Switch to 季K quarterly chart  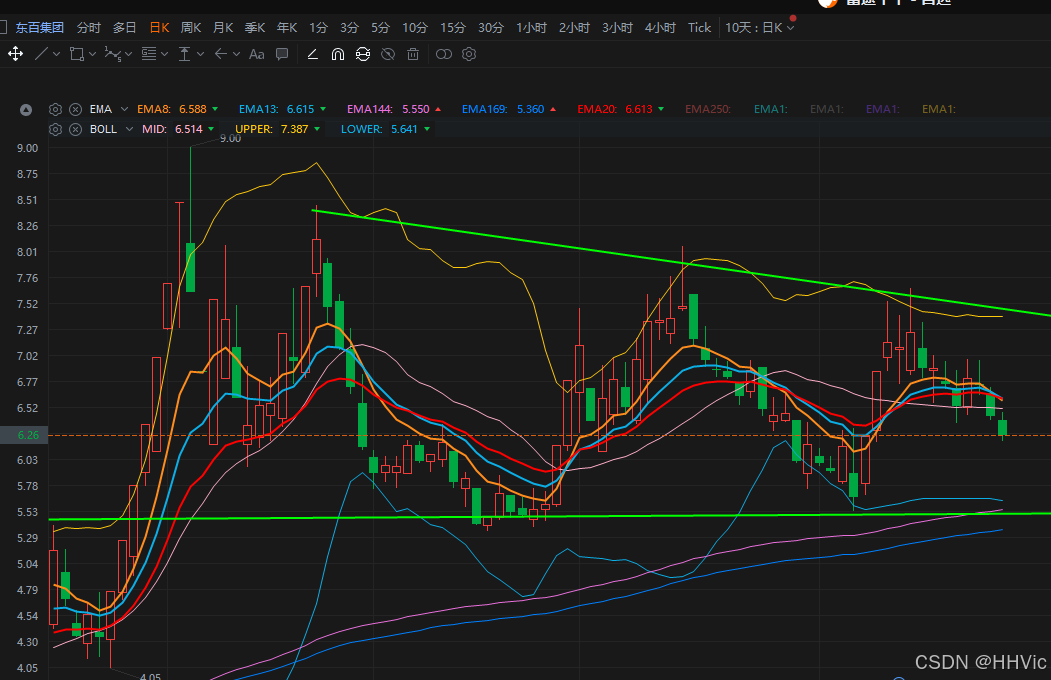[255, 27]
